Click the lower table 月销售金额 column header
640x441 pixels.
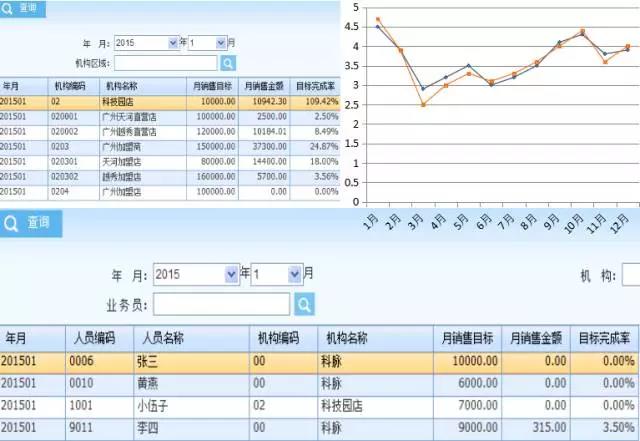pyautogui.click(x=536, y=339)
